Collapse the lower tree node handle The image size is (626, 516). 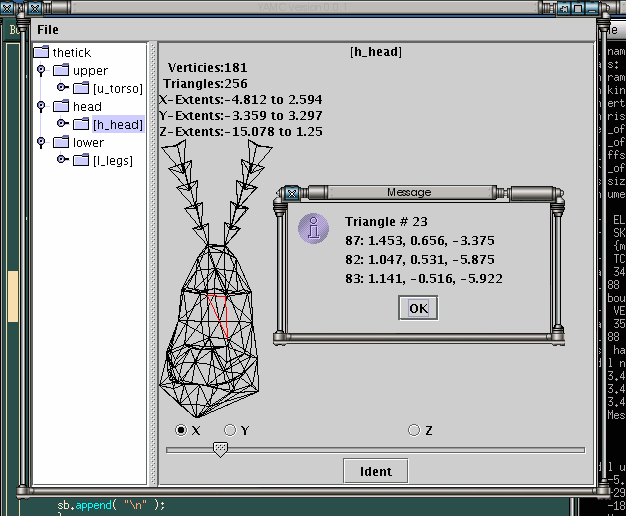(x=41, y=142)
